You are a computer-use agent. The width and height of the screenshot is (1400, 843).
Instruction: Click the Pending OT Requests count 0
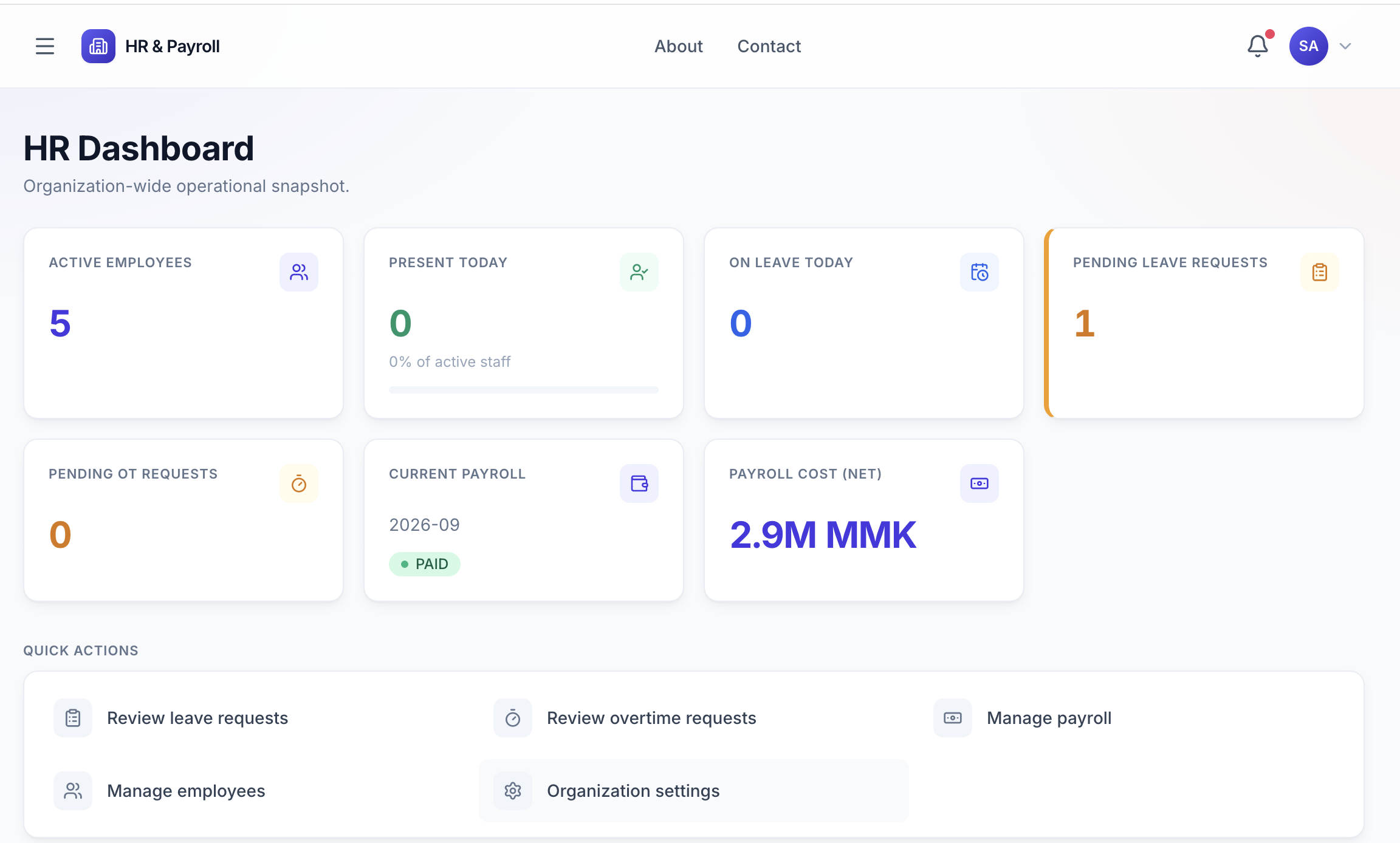click(60, 535)
